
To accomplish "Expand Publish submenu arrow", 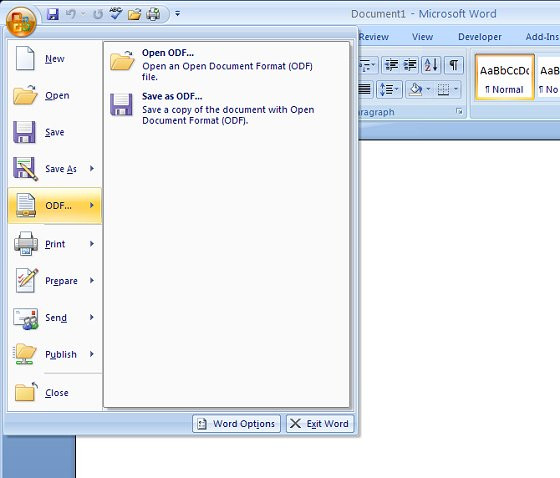I will (x=92, y=354).
